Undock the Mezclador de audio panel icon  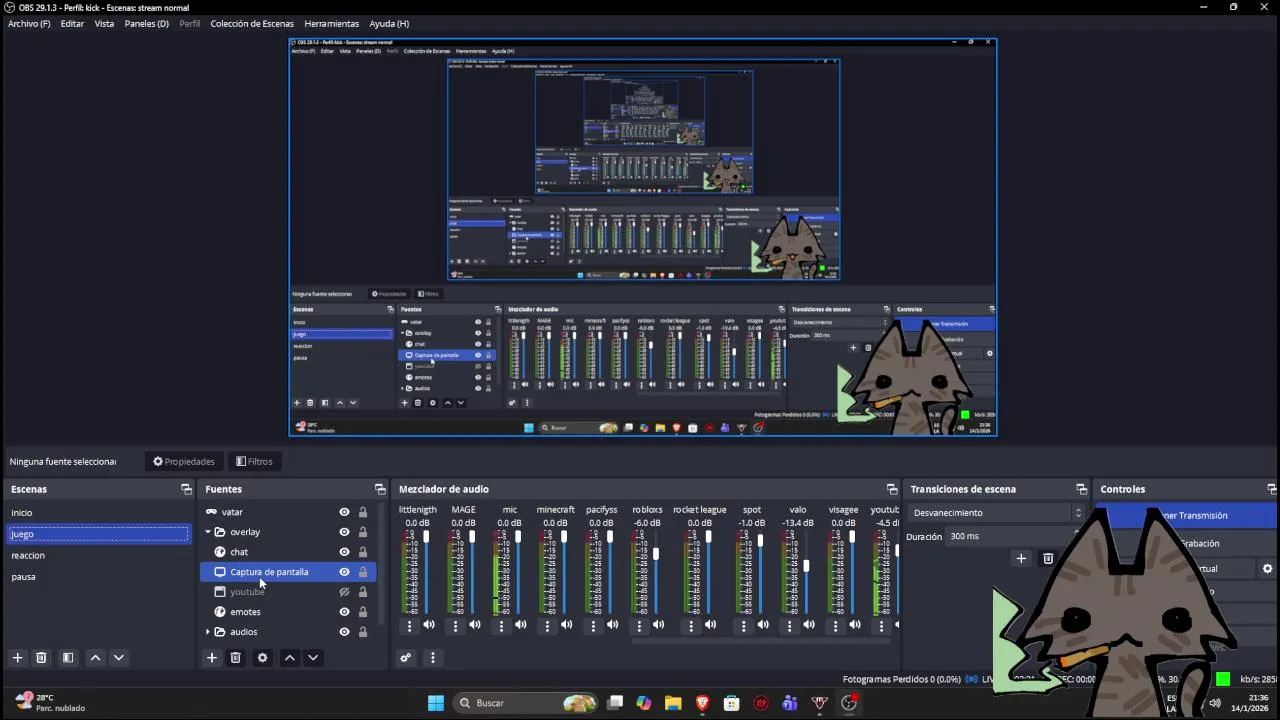(x=892, y=489)
